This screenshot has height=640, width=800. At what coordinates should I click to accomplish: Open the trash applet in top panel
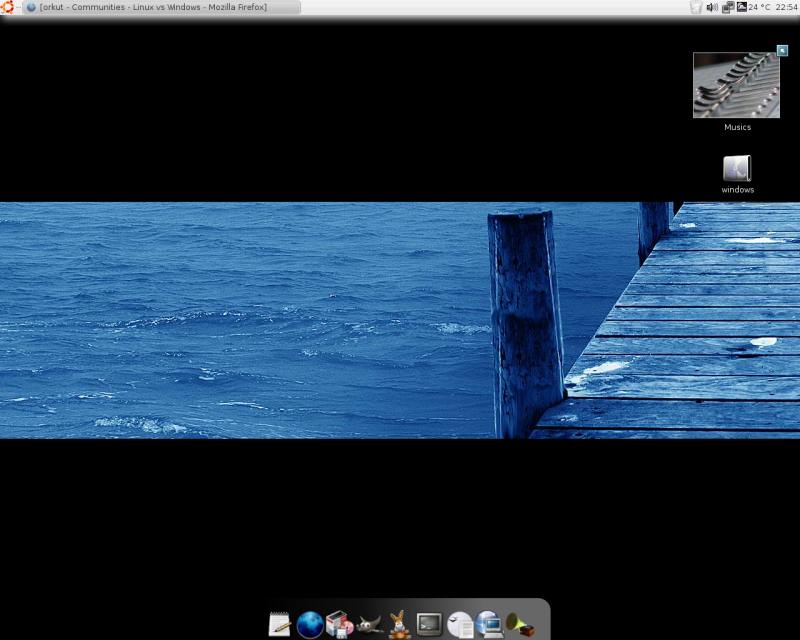tap(696, 7)
